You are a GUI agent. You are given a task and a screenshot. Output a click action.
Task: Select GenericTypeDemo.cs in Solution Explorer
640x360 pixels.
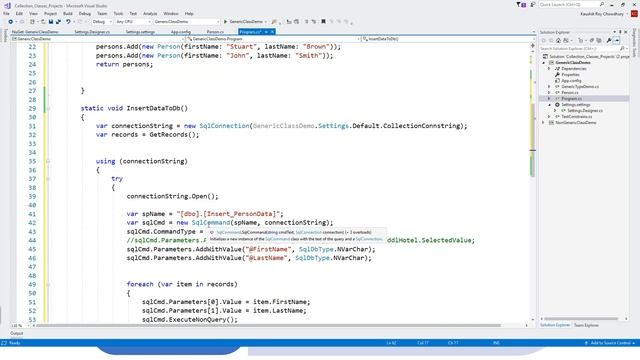coord(580,87)
